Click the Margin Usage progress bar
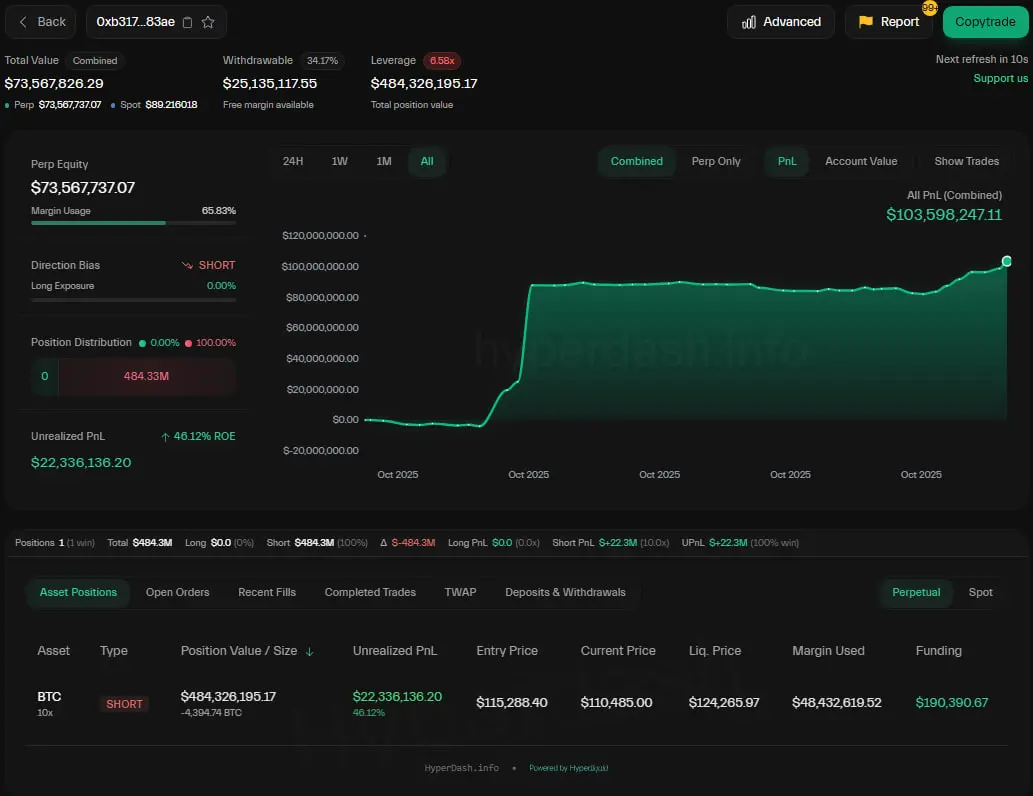The width and height of the screenshot is (1033, 796). [x=133, y=223]
